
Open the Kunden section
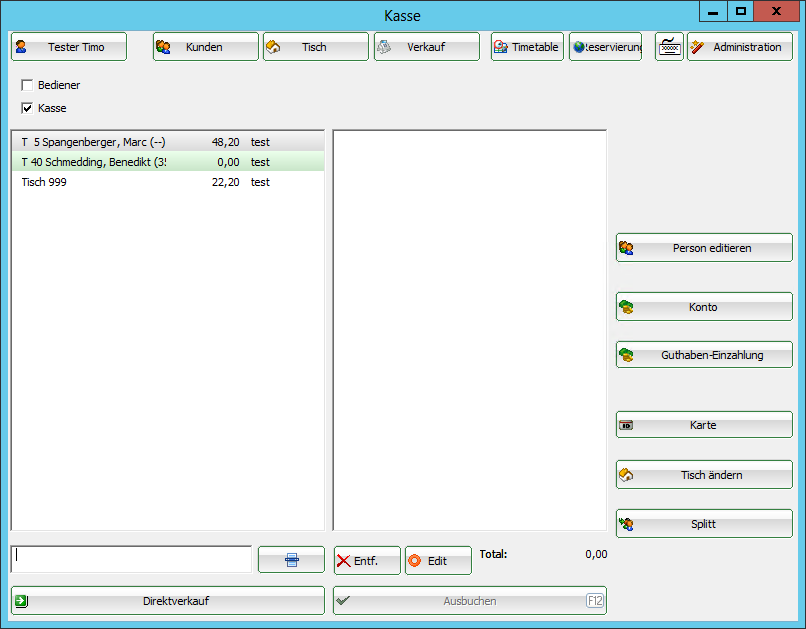click(x=205, y=47)
